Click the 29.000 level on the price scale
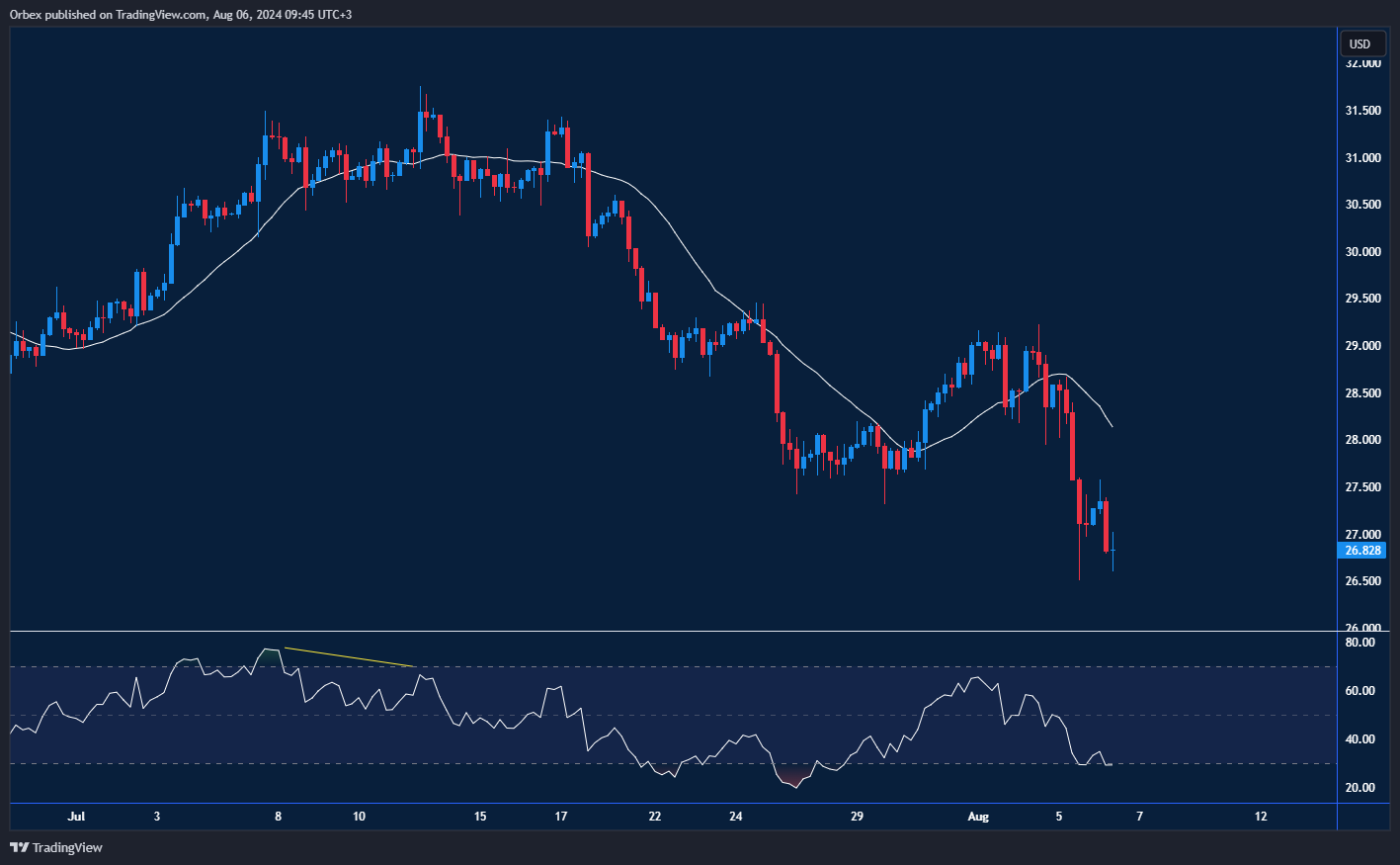This screenshot has height=865, width=1400. tap(1362, 346)
